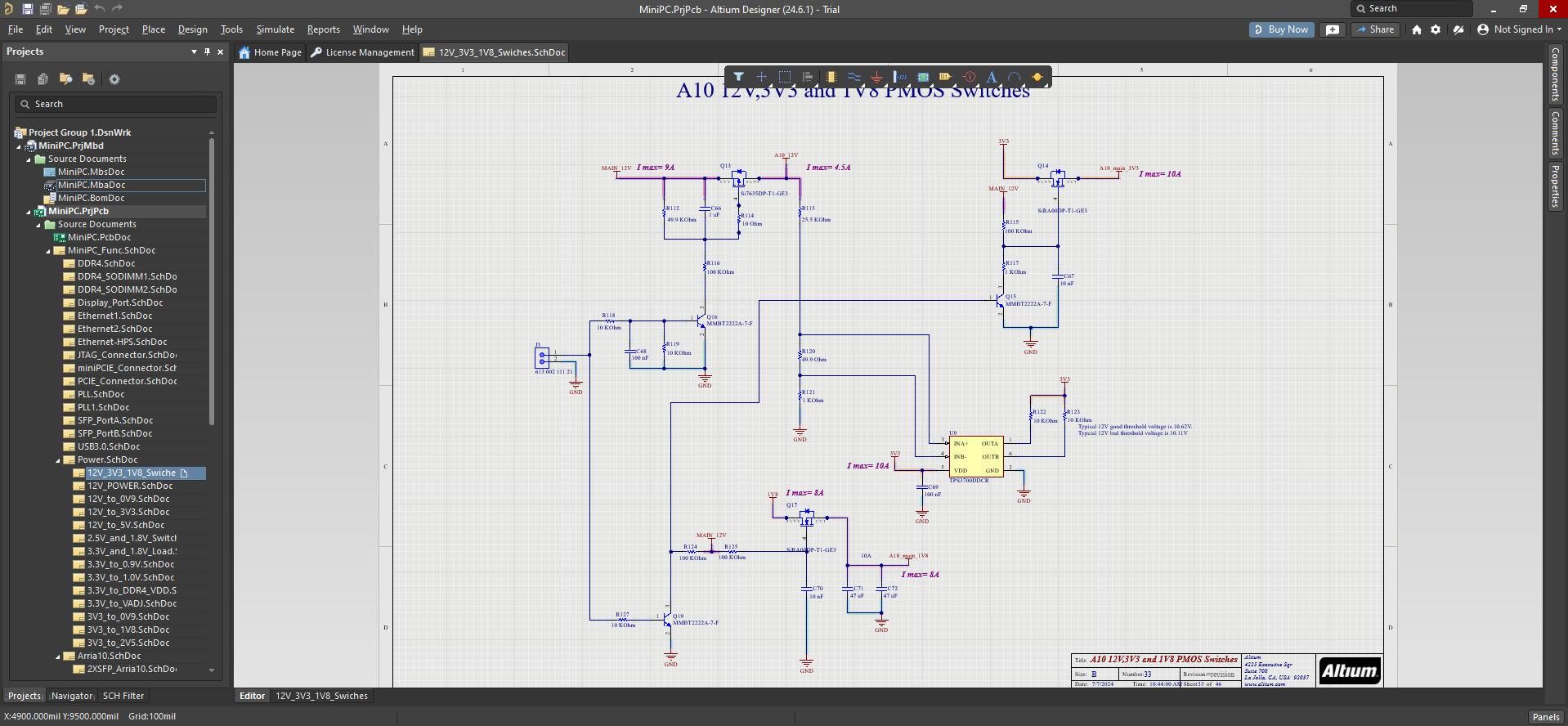The image size is (1568, 726).
Task: Click the Projects tree vertical scrollbar
Action: [212, 282]
